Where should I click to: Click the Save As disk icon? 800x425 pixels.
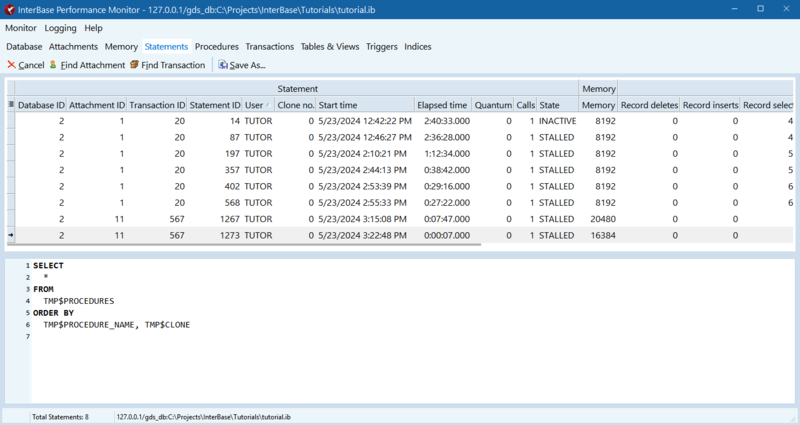point(223,65)
